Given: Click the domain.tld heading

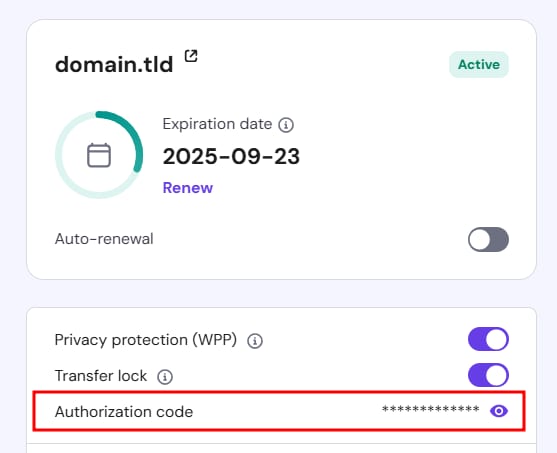Looking at the screenshot, I should 114,65.
